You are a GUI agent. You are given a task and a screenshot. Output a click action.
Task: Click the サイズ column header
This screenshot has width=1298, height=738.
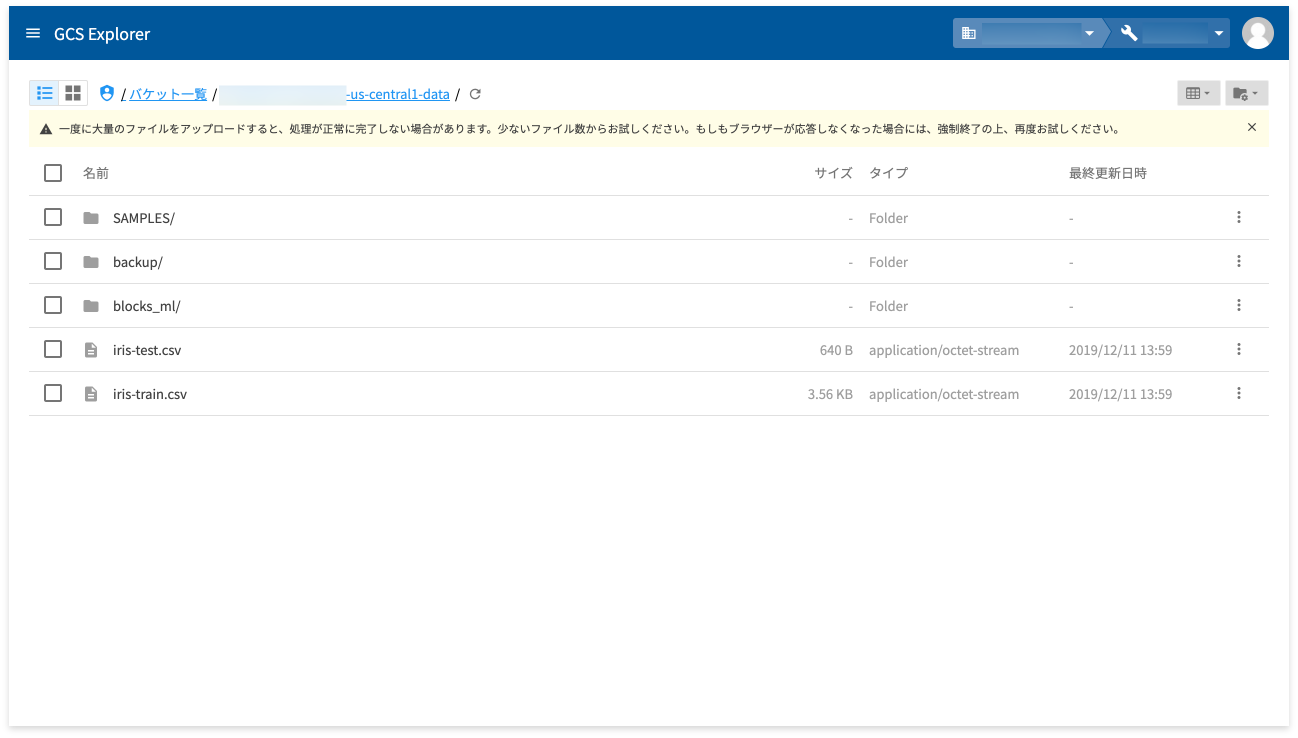coord(833,173)
